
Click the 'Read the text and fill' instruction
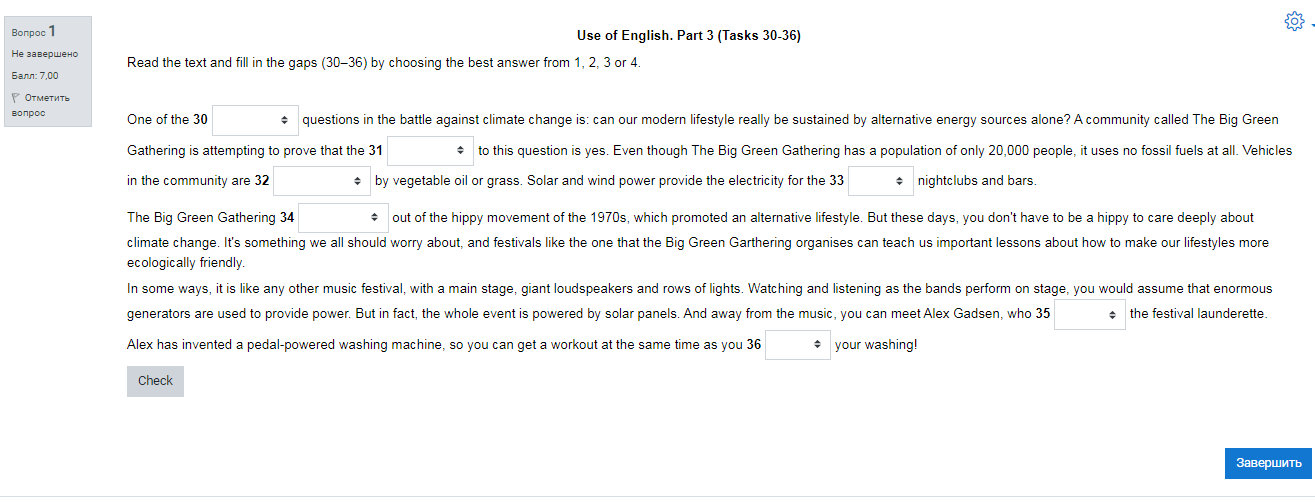tap(384, 62)
